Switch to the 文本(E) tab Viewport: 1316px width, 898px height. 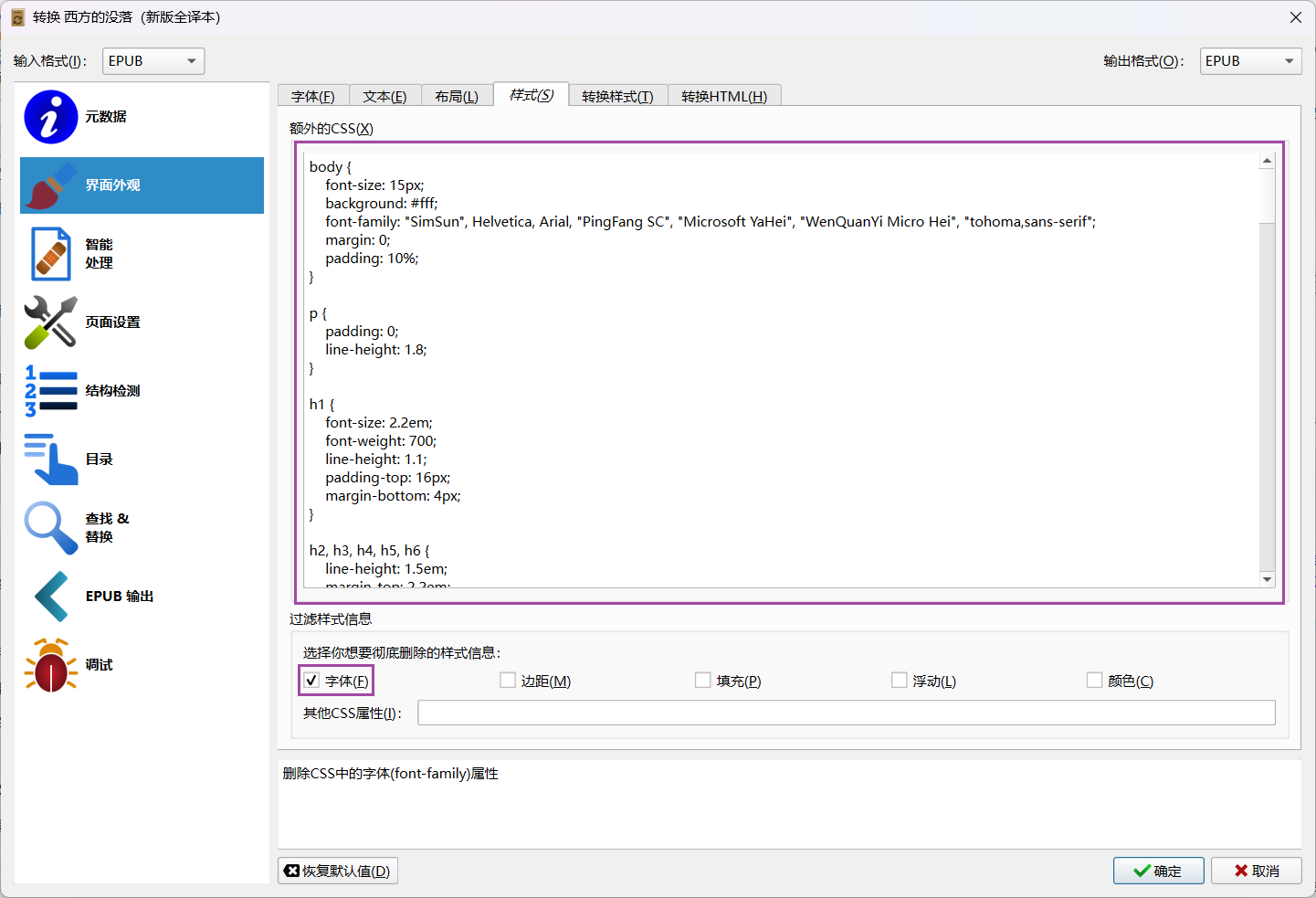(x=384, y=97)
